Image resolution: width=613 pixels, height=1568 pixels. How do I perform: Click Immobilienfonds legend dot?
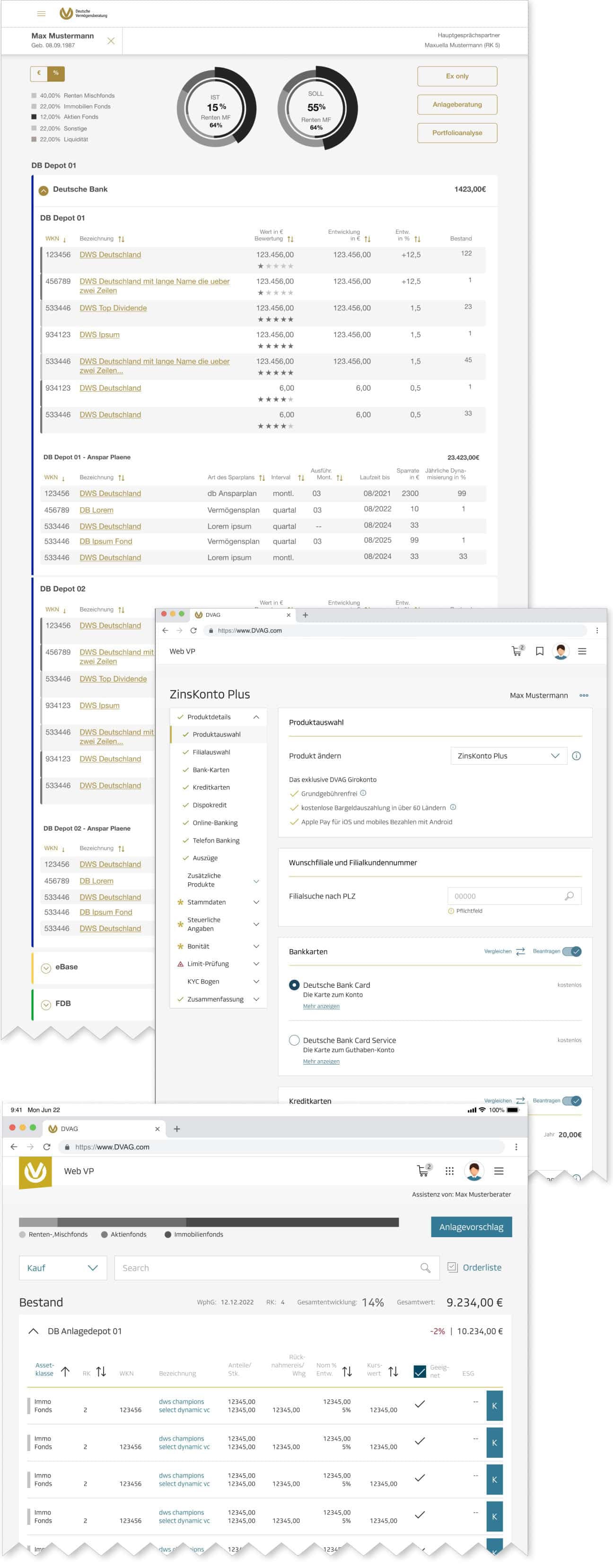168,1234
